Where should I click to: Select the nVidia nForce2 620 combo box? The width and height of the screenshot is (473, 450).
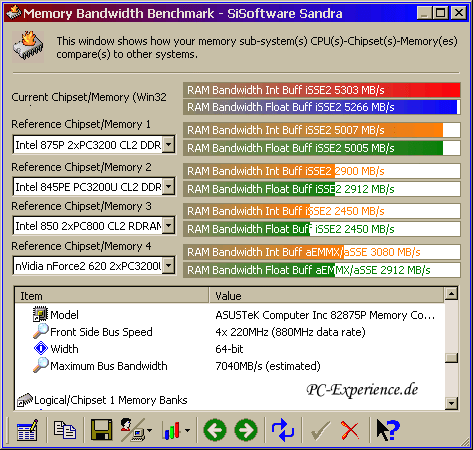point(94,265)
